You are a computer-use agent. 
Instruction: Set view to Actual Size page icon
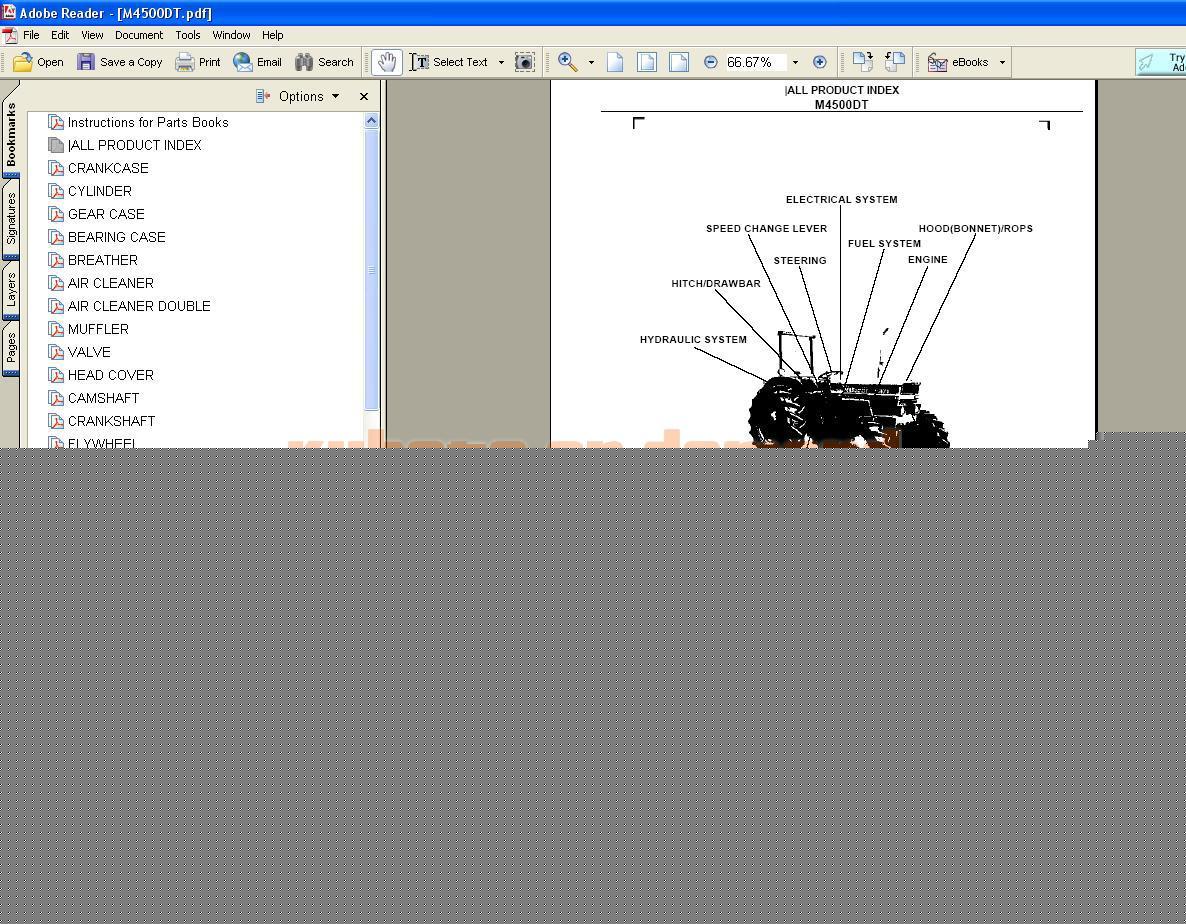(x=615, y=62)
